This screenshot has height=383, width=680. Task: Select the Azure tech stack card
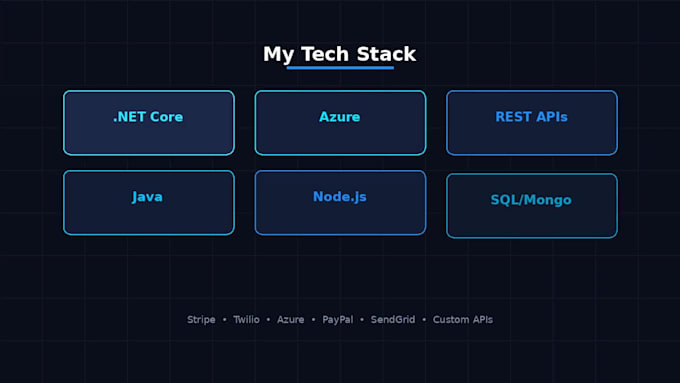tap(340, 123)
